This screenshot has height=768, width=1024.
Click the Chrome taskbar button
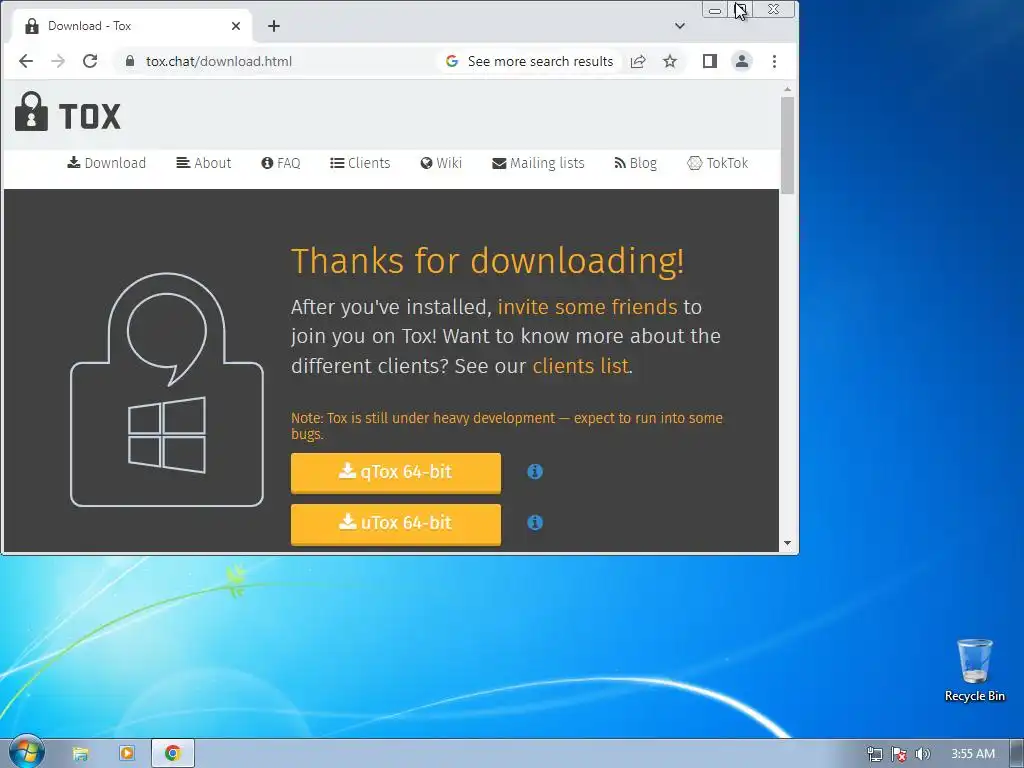tap(172, 754)
